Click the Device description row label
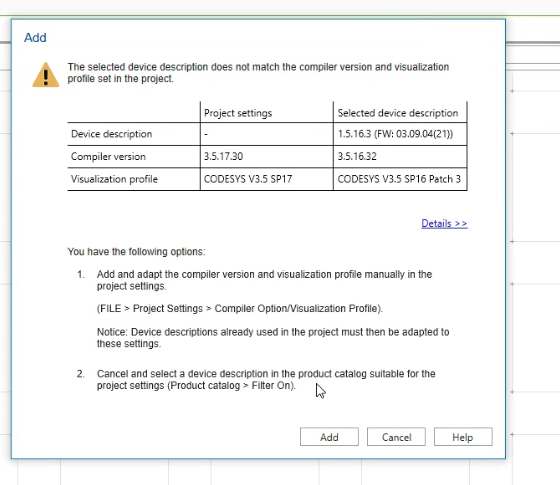The height and width of the screenshot is (485, 560). click(x=111, y=134)
